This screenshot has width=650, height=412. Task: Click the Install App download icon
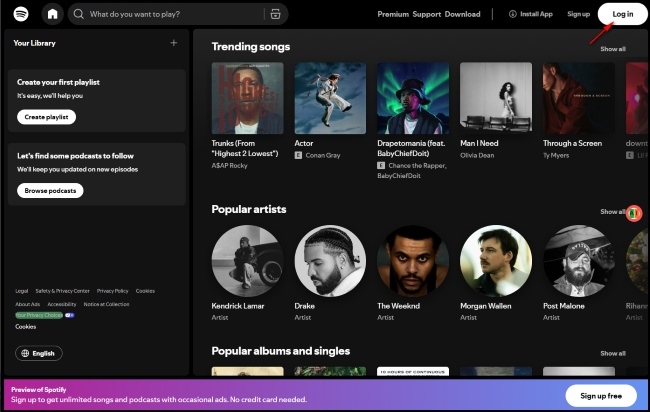pos(513,14)
